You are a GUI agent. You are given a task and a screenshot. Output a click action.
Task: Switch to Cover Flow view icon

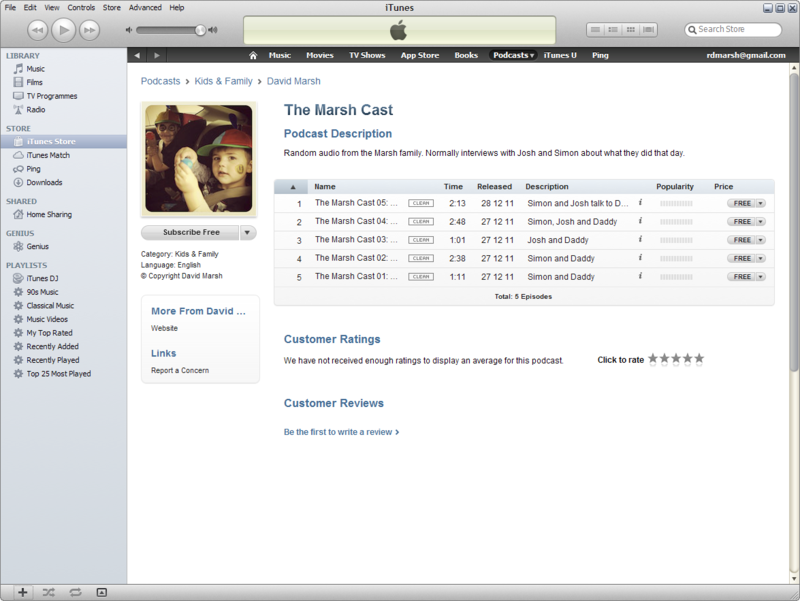point(648,30)
